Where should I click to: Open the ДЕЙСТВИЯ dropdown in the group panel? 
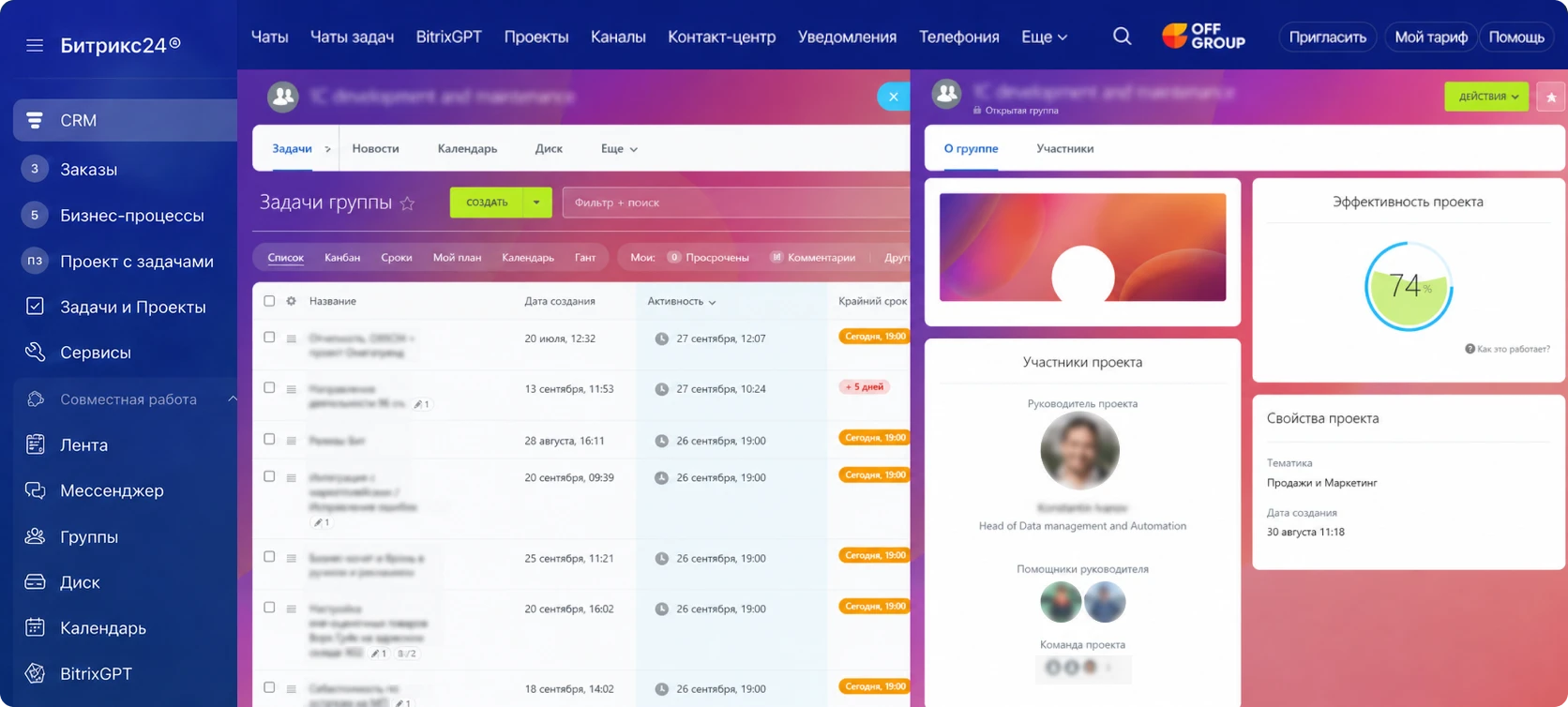(1486, 97)
